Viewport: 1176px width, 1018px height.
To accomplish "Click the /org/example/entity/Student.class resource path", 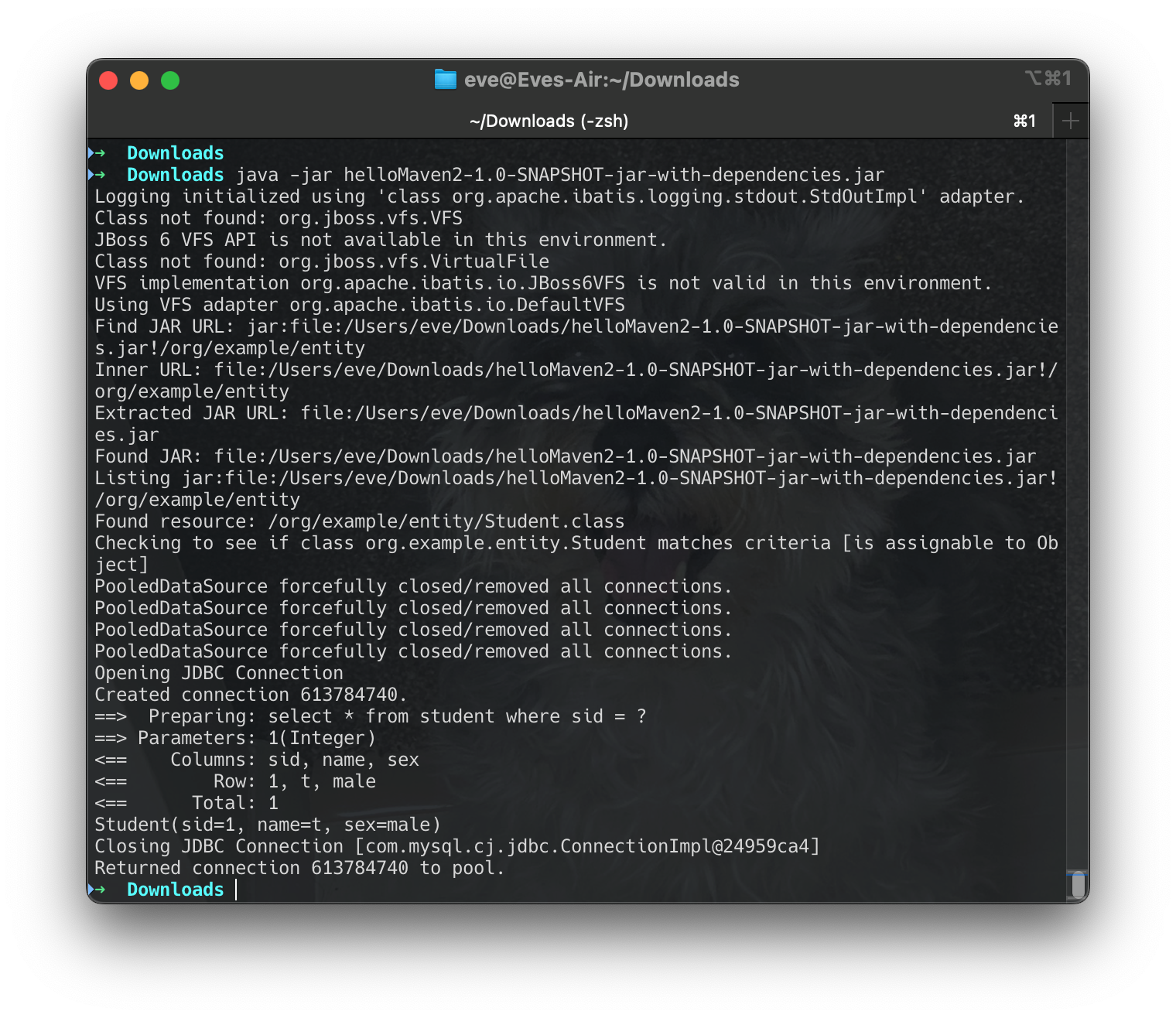I will 446,521.
